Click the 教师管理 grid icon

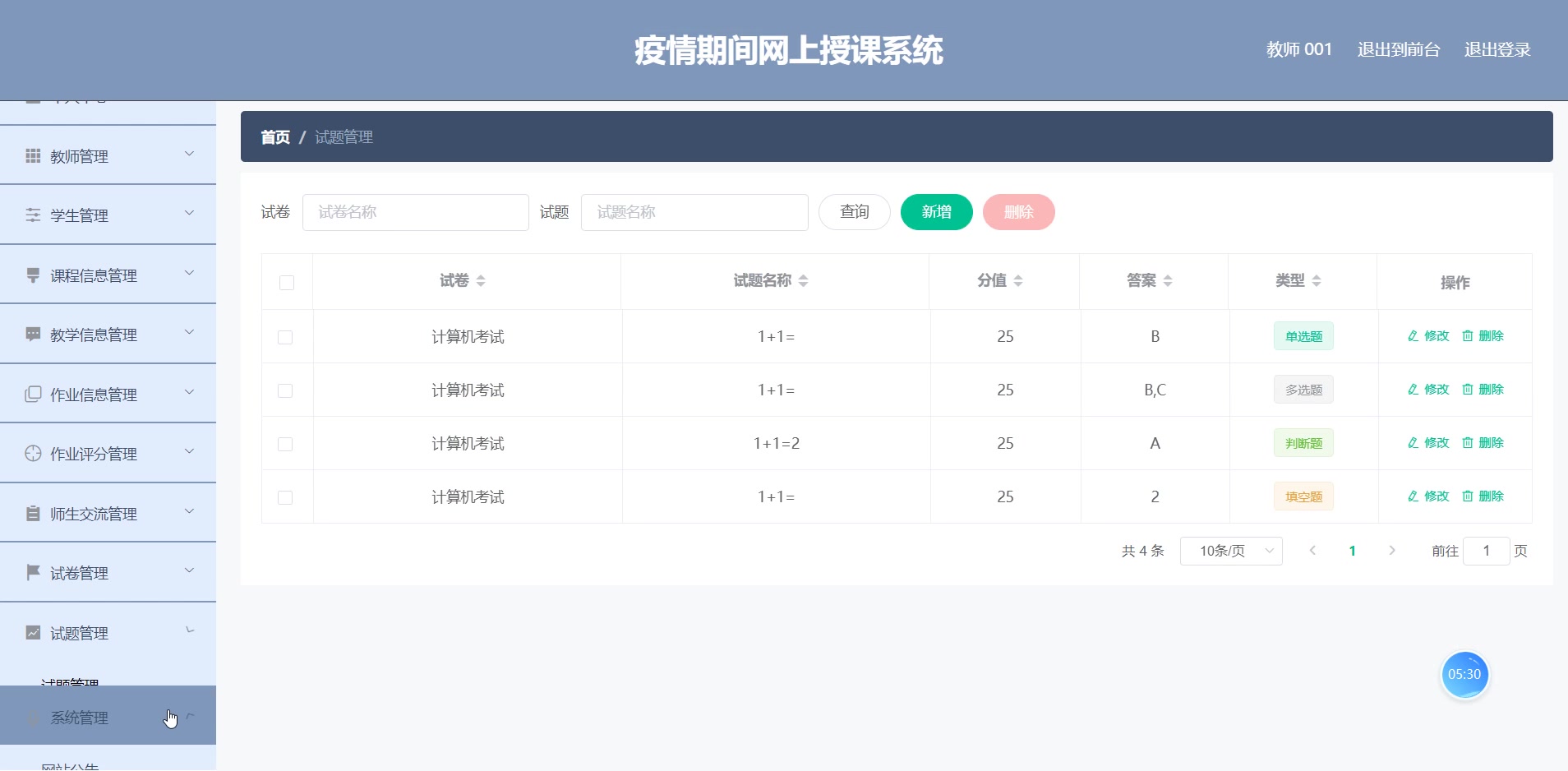(x=33, y=155)
